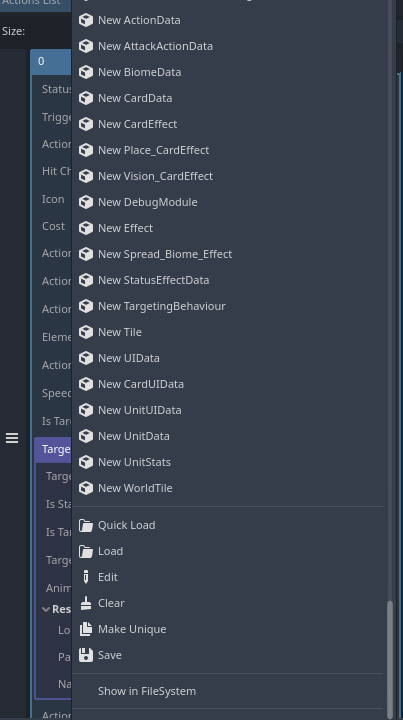Image resolution: width=403 pixels, height=720 pixels.
Task: Click the pencil icon for Edit
Action: pyautogui.click(x=86, y=577)
